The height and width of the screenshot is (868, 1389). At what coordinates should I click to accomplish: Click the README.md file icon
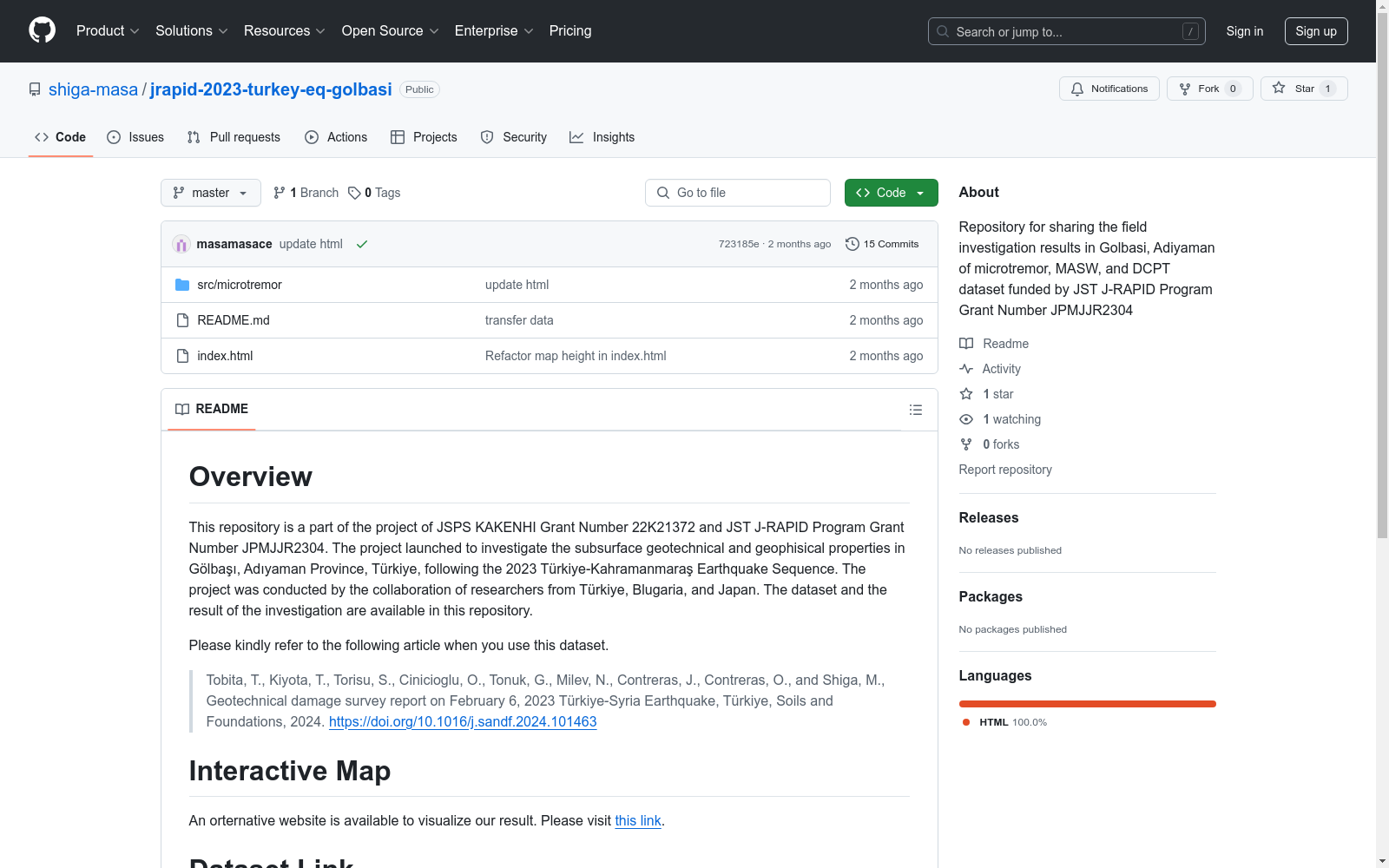click(x=182, y=320)
